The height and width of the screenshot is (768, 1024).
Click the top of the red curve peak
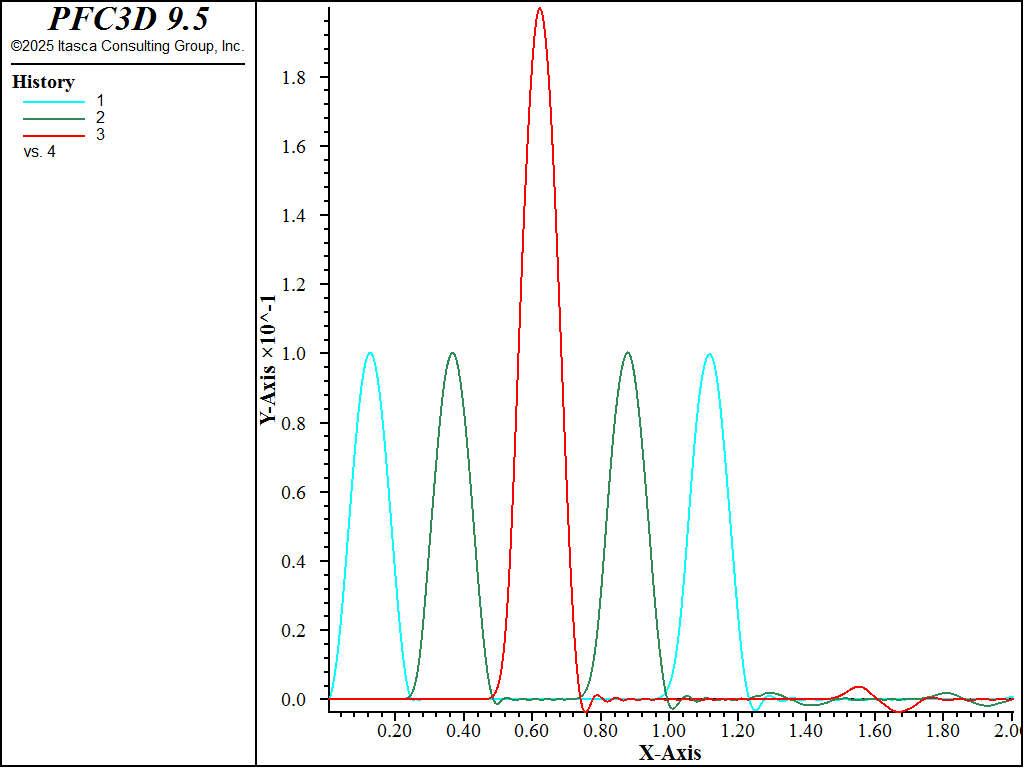click(x=539, y=8)
